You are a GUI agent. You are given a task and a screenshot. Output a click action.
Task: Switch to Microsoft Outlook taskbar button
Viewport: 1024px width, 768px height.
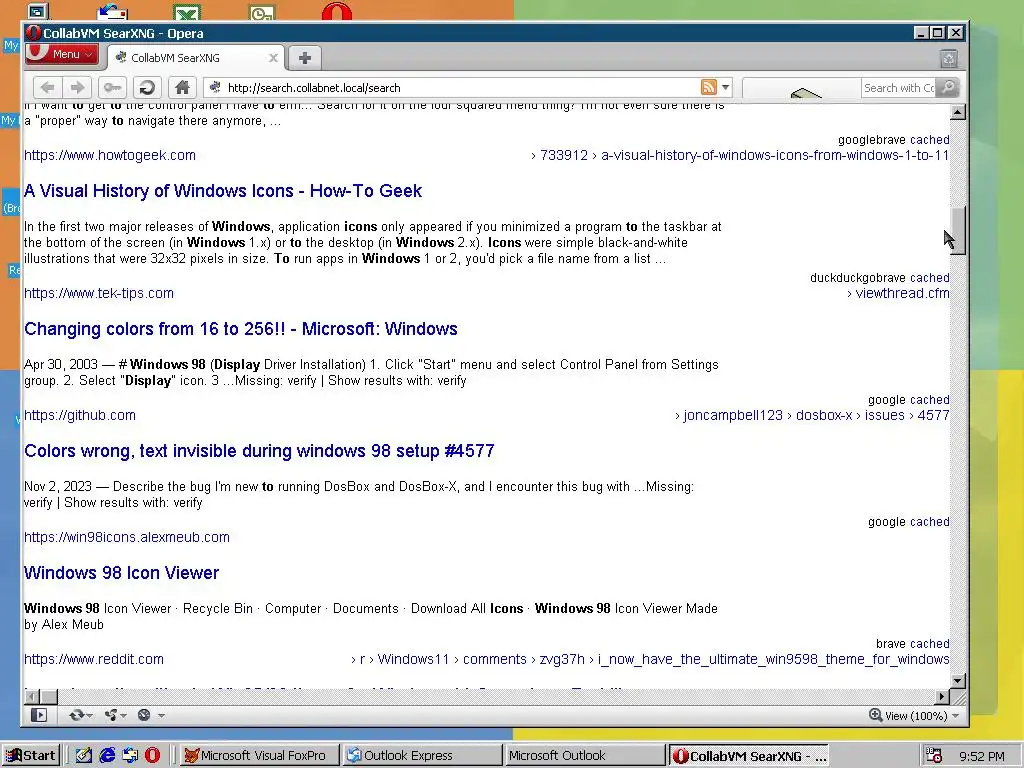585,756
